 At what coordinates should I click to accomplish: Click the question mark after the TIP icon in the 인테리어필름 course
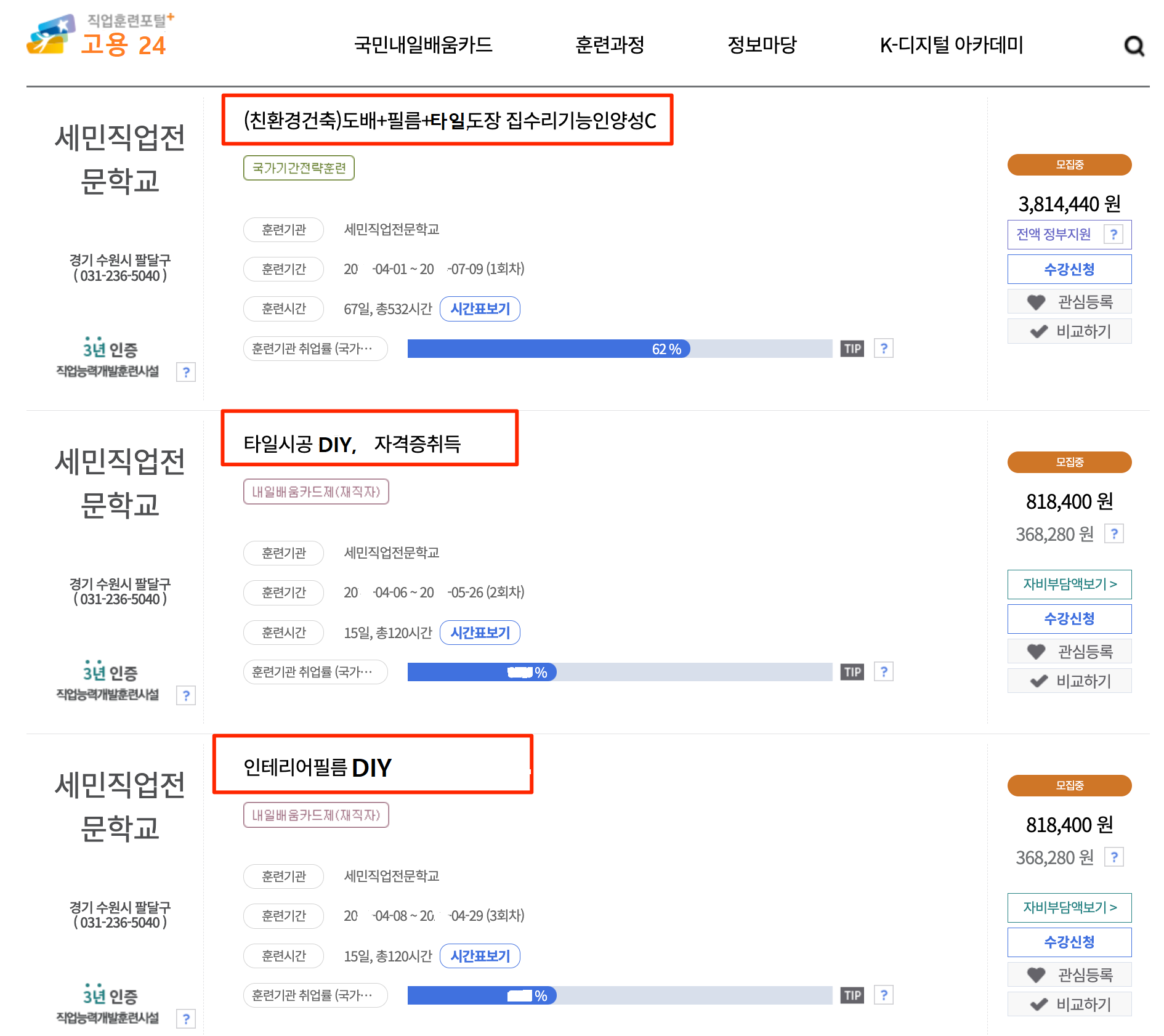pos(884,995)
